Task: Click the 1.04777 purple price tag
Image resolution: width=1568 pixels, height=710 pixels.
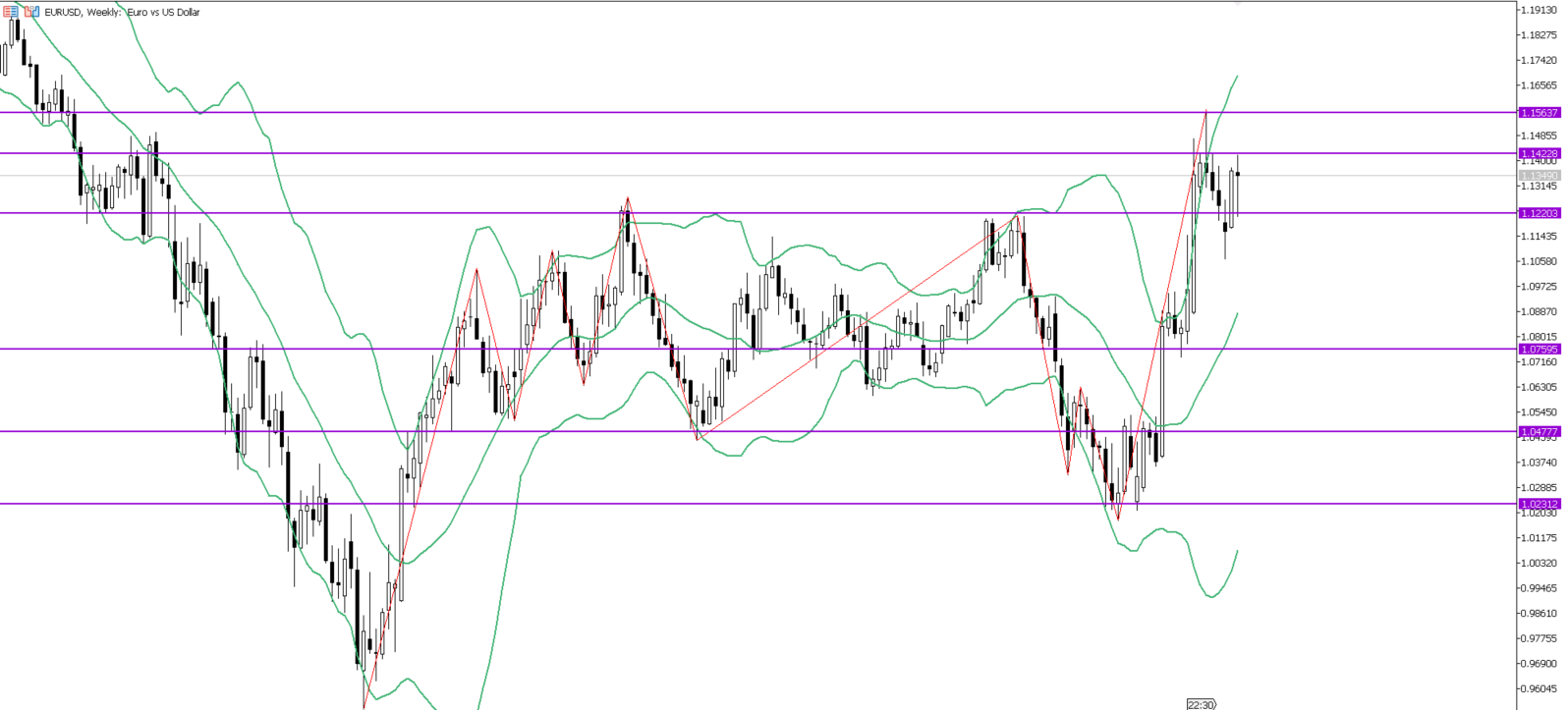Action: [x=1540, y=431]
